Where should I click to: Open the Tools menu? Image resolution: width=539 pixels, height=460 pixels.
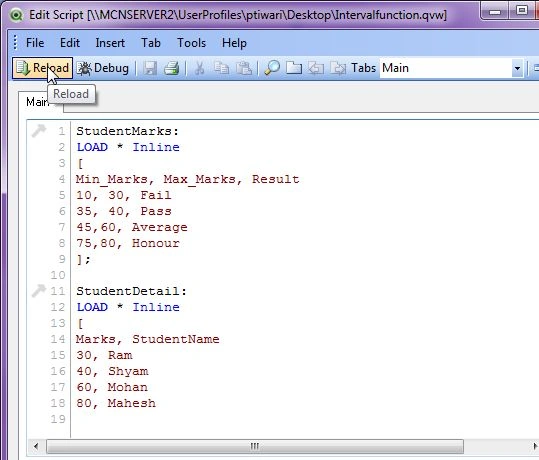(191, 43)
